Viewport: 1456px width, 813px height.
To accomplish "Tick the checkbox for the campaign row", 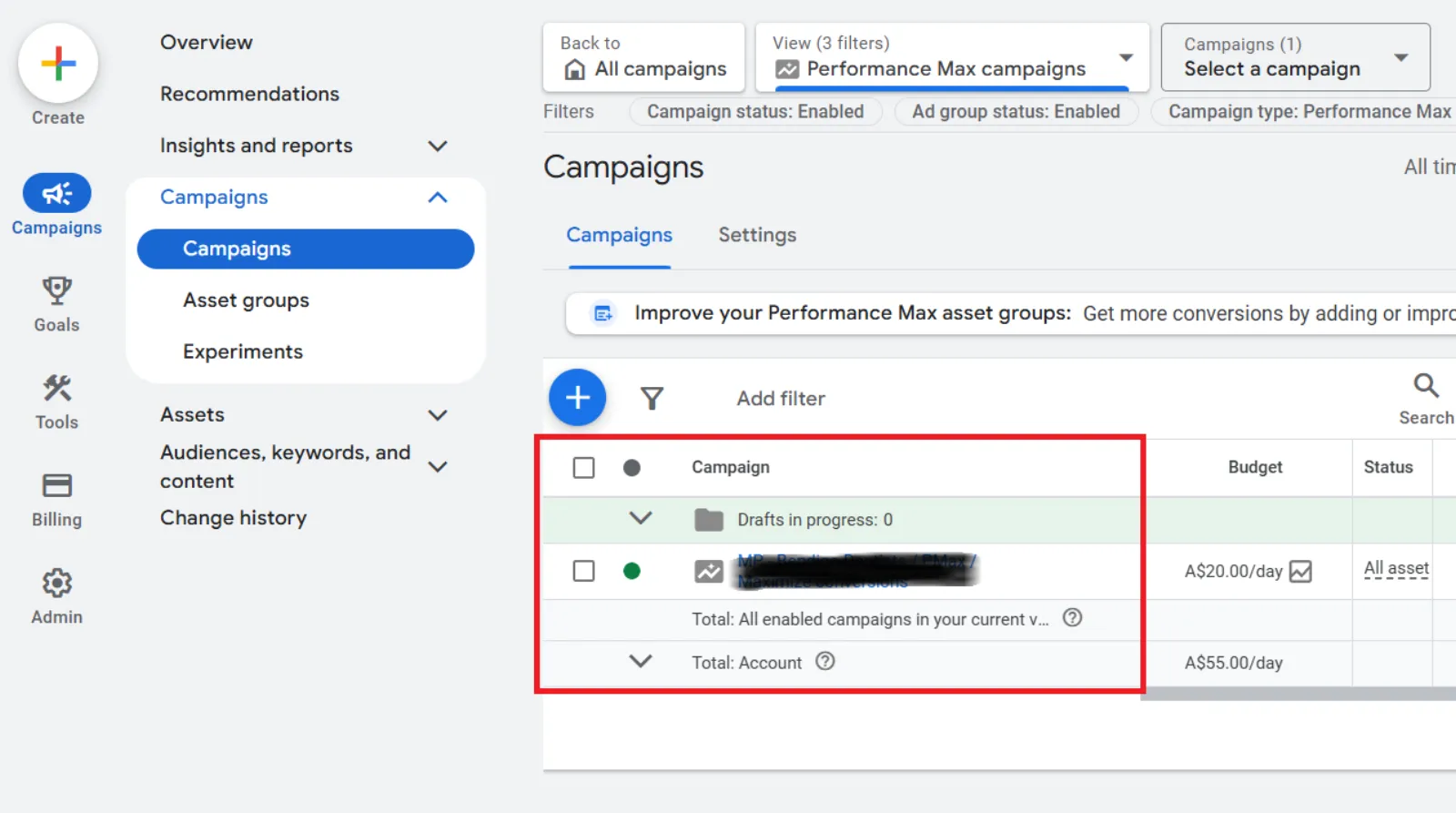I will tap(583, 571).
